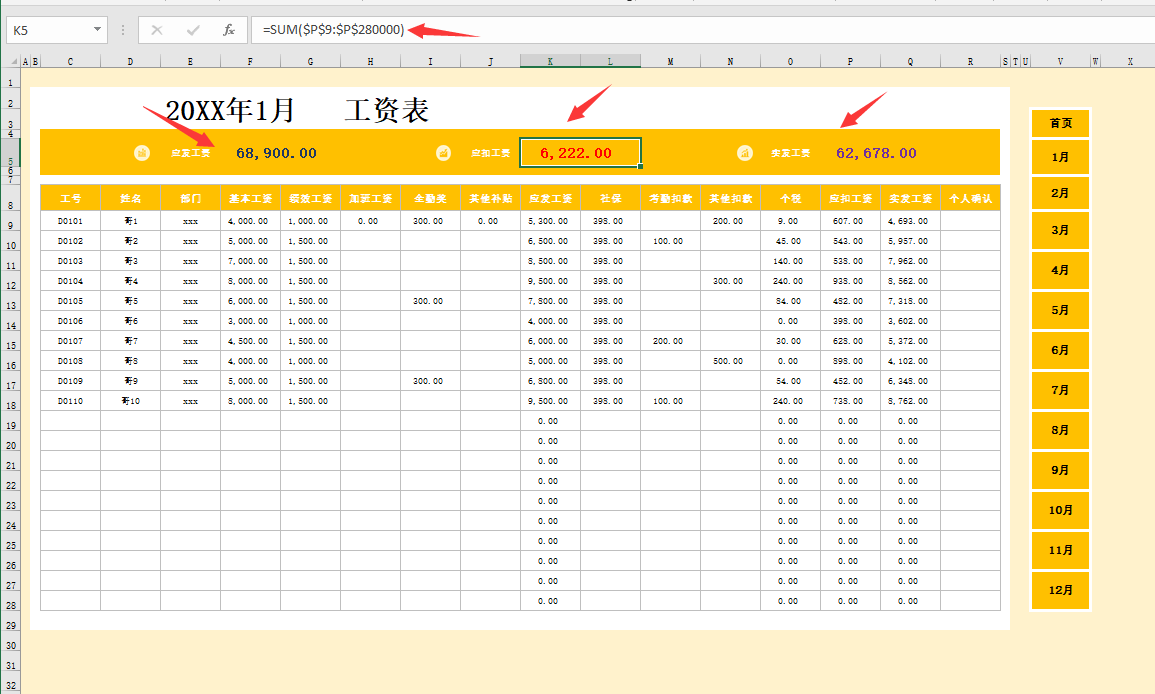
Task: Select employee ID cell D0110
Action: [x=71, y=401]
